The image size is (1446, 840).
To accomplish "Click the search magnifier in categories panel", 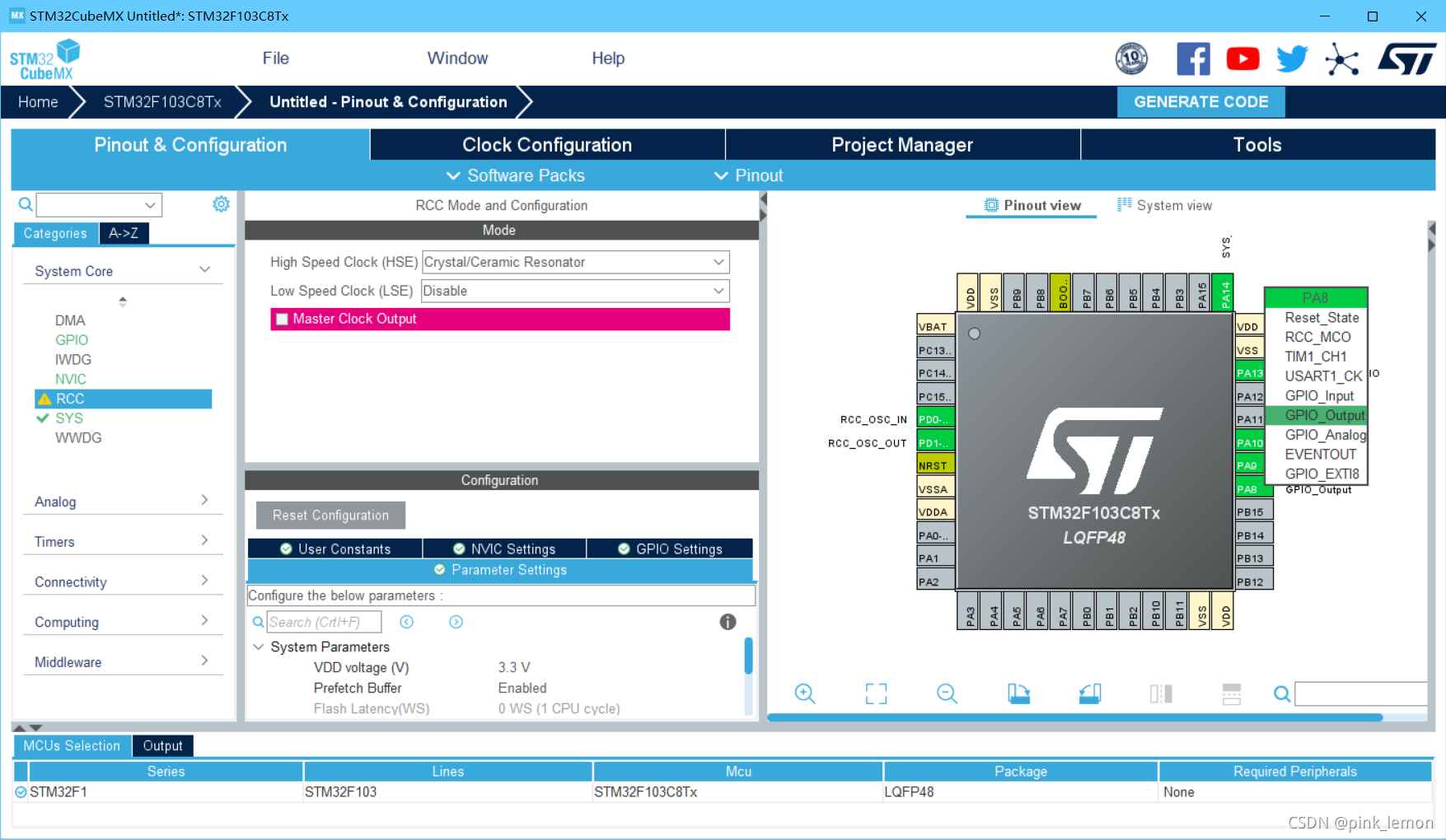I will (26, 204).
